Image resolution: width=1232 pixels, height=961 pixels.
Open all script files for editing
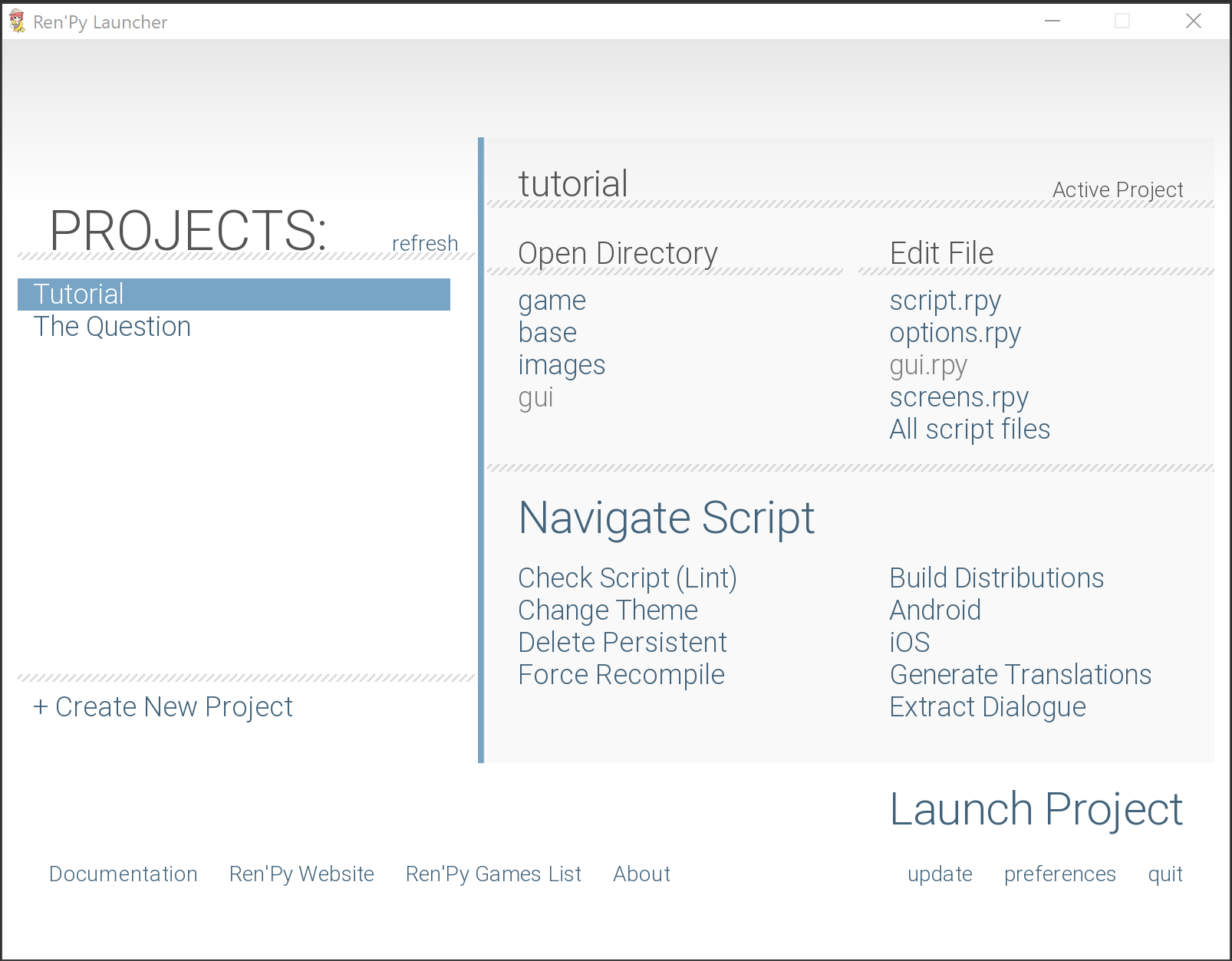pyautogui.click(x=970, y=429)
